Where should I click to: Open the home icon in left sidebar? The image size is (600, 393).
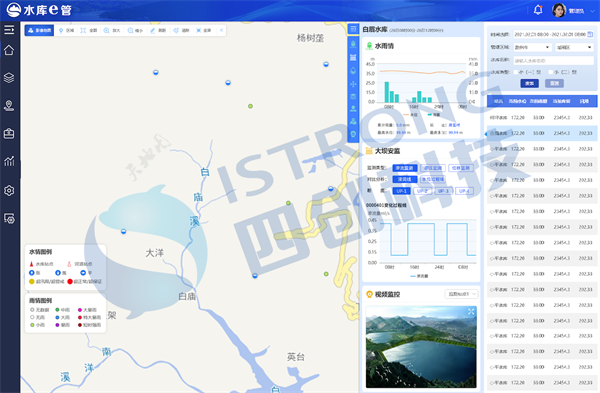[9, 50]
